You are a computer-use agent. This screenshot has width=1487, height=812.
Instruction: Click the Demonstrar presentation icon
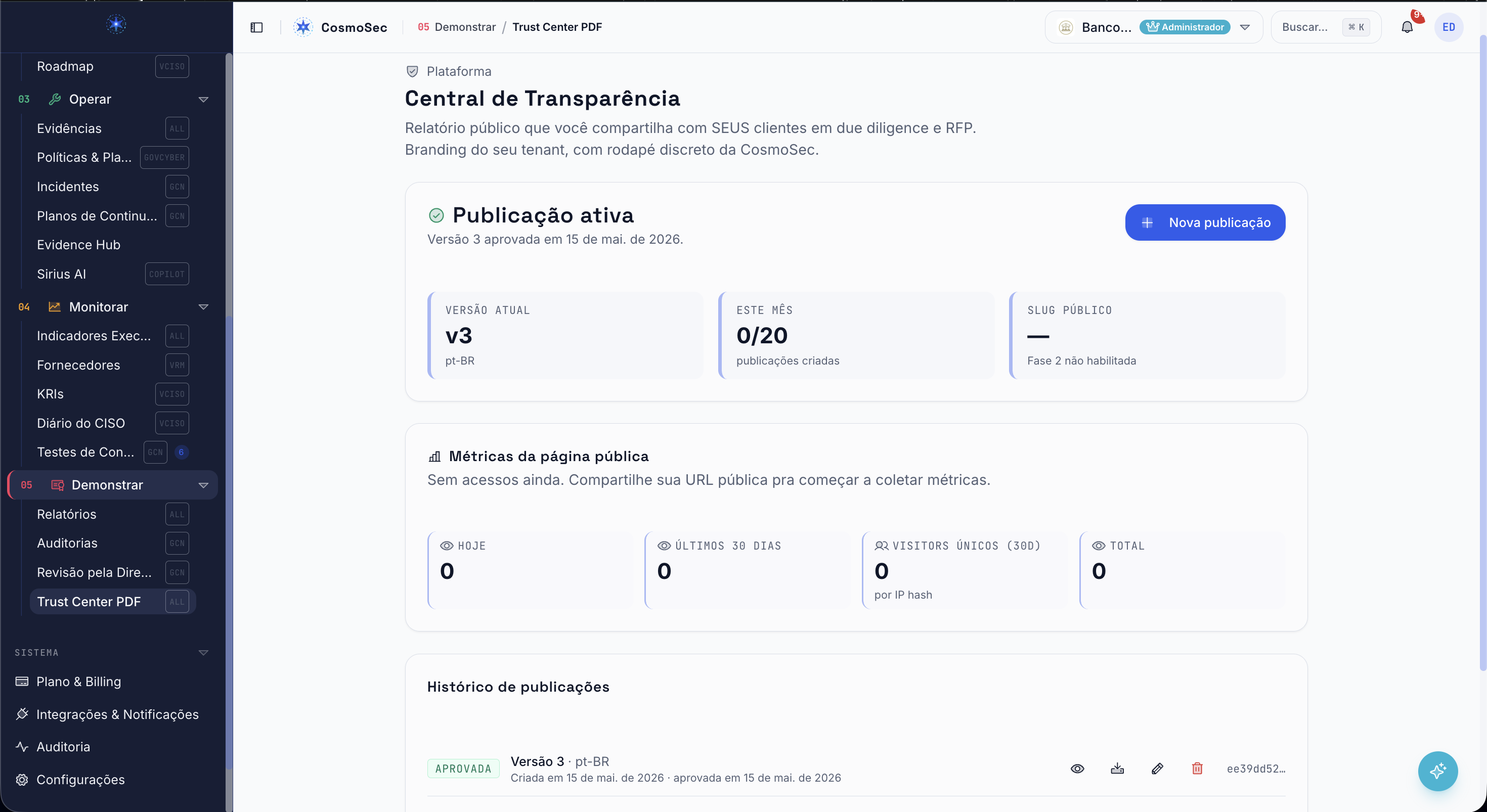(57, 485)
